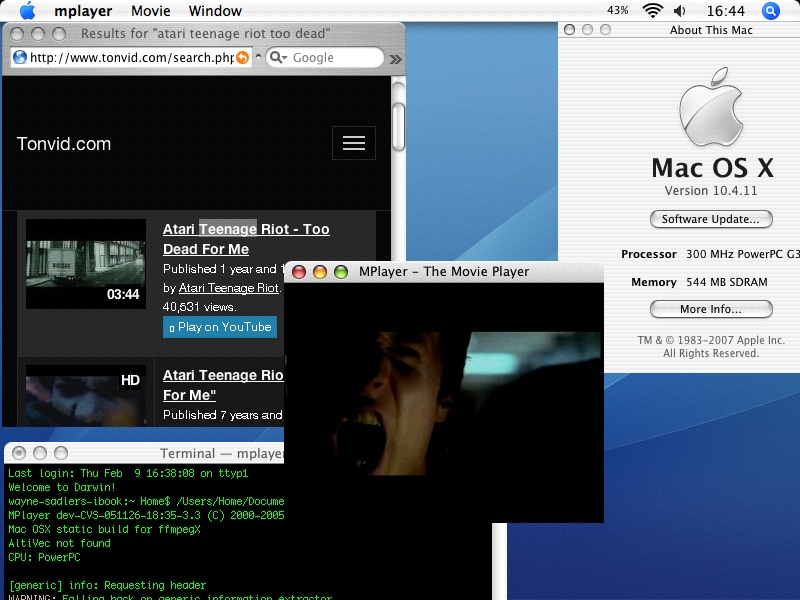Click the orange reload icon in address bar

coord(243,58)
